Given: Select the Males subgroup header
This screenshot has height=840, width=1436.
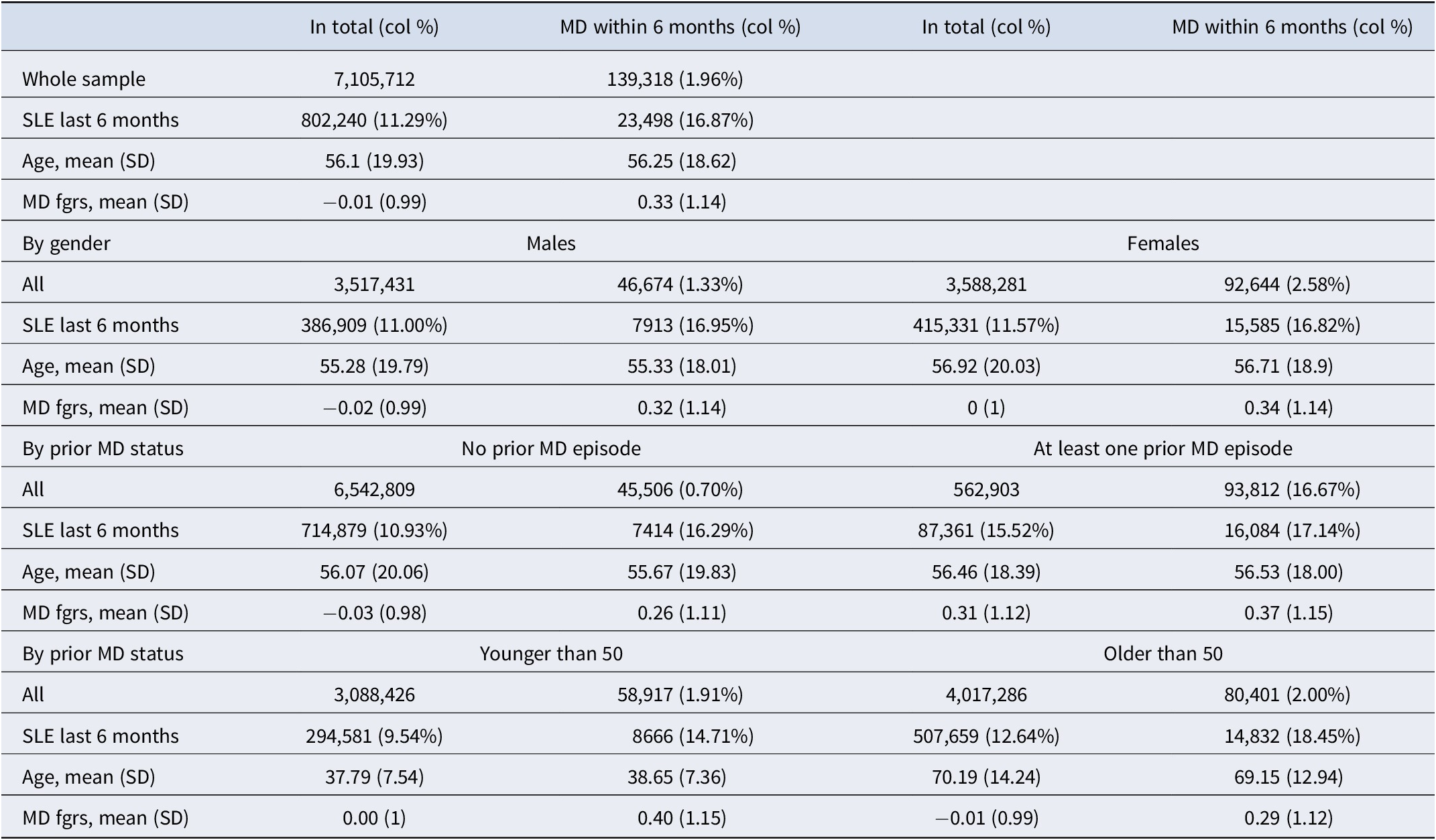Looking at the screenshot, I should tap(550, 243).
